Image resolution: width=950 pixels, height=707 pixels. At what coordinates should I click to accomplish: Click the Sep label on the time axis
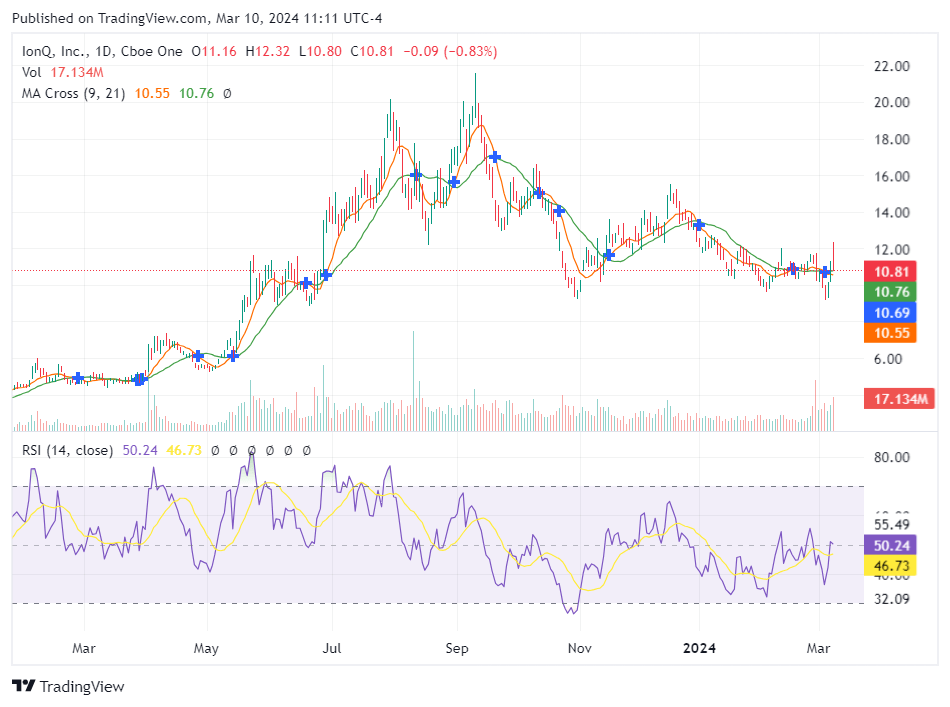(x=457, y=649)
